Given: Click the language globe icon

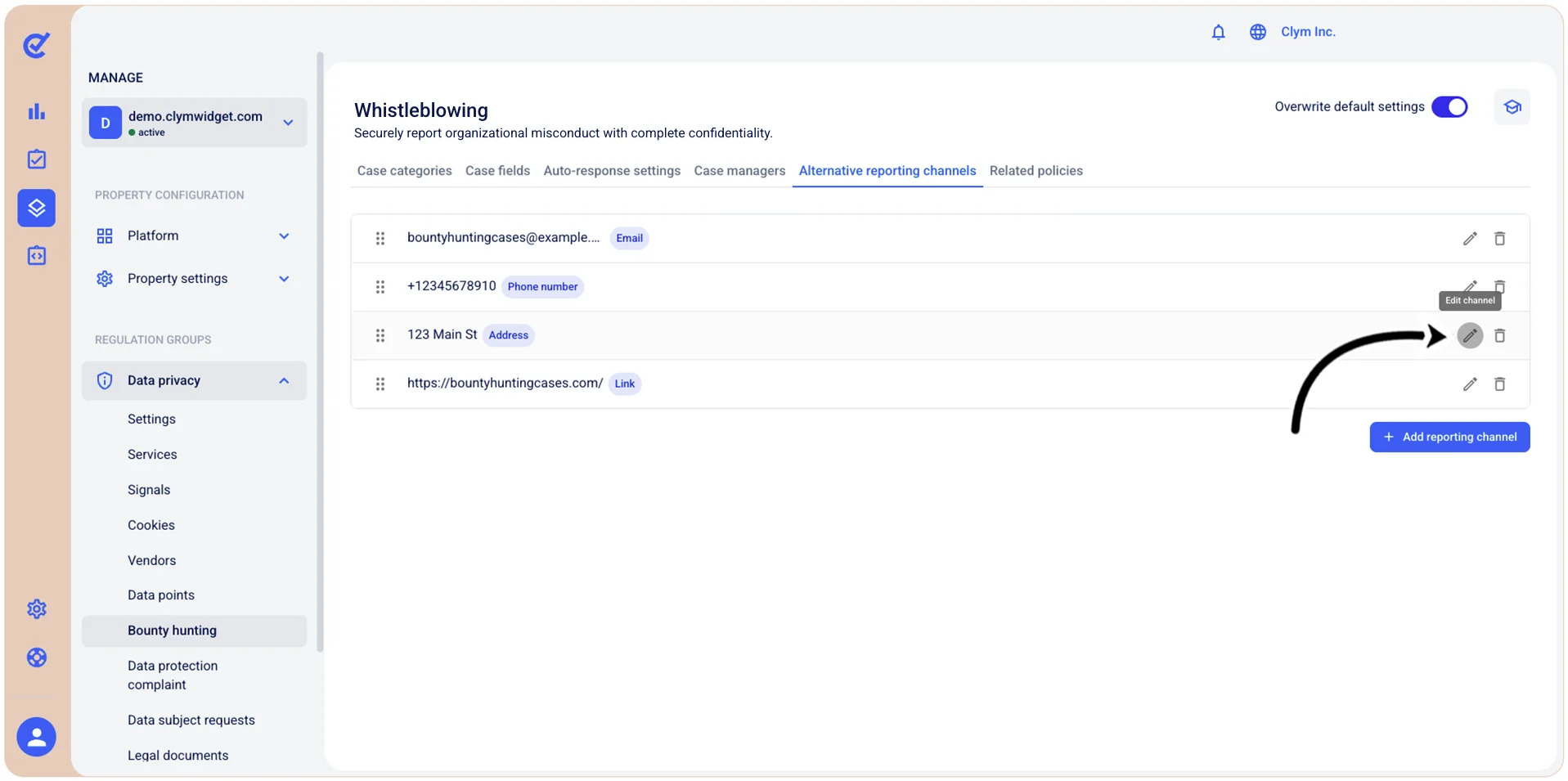Looking at the screenshot, I should point(1258,32).
